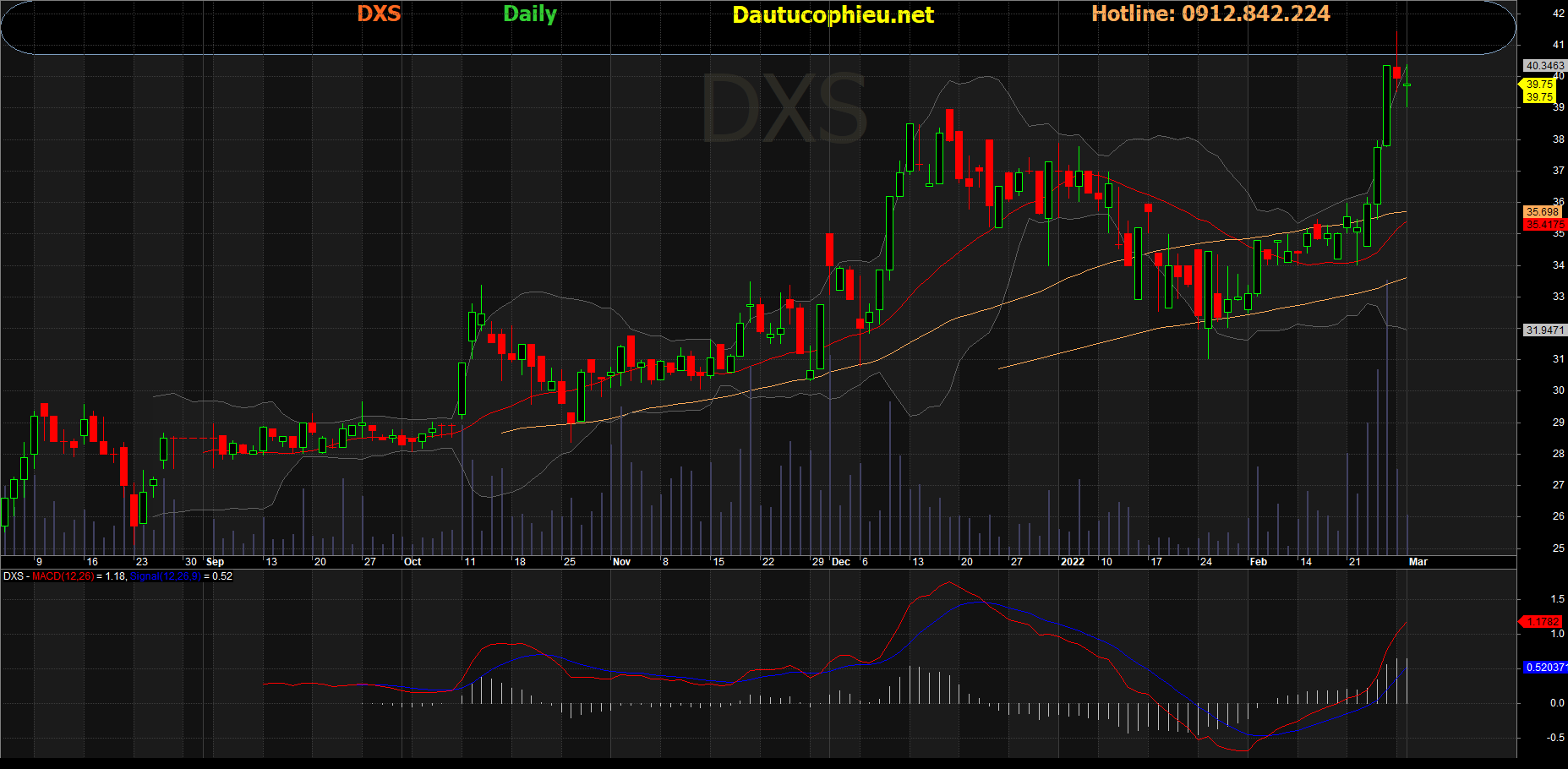The width and height of the screenshot is (1568, 769).
Task: Click the orange 35.698 moving average tag
Action: coord(1543,212)
